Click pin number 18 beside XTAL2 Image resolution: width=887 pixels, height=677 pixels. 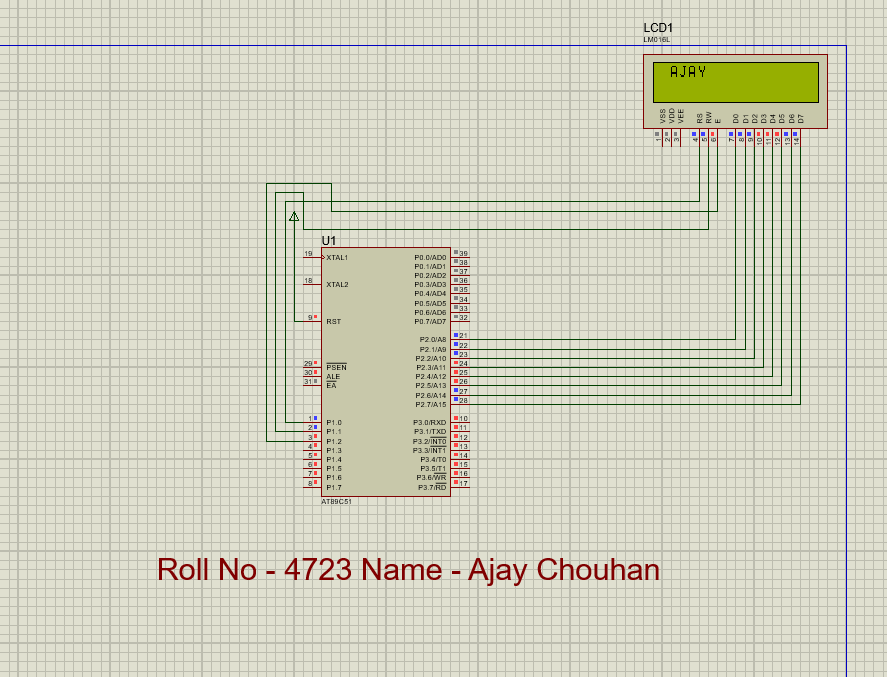(308, 281)
